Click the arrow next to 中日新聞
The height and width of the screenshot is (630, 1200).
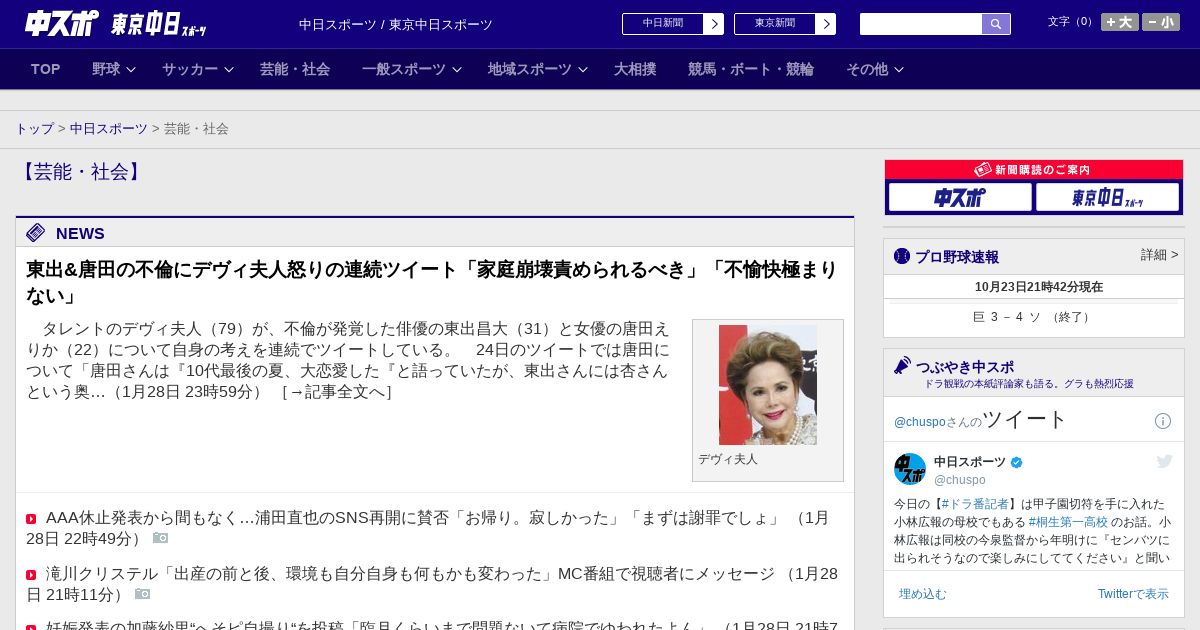(x=714, y=24)
